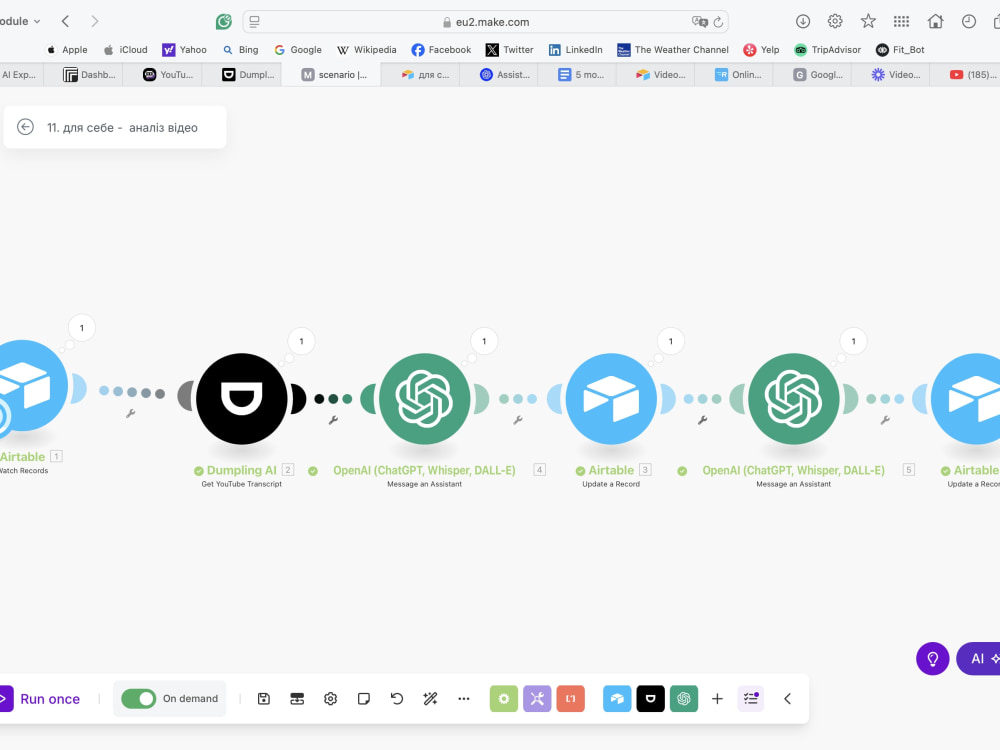Click the green flow control gear icon
Viewport: 1000px width, 750px height.
504,699
